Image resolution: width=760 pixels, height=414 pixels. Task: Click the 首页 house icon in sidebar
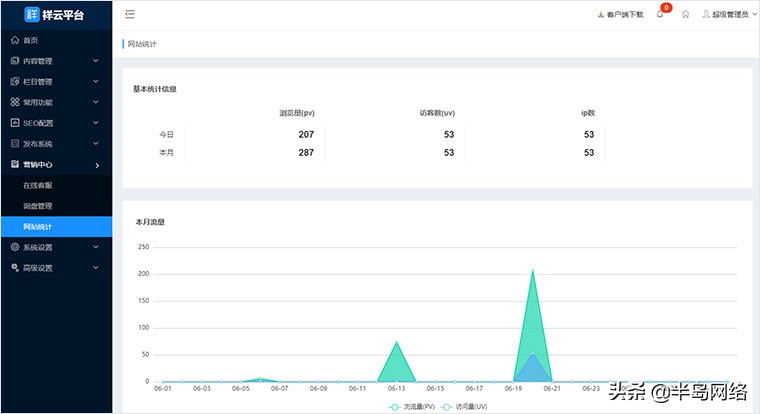click(x=14, y=40)
